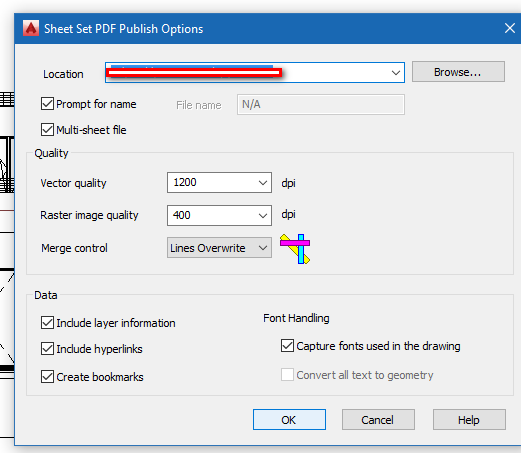Uncheck Include hyperlinks checkbox

[x=47, y=349]
